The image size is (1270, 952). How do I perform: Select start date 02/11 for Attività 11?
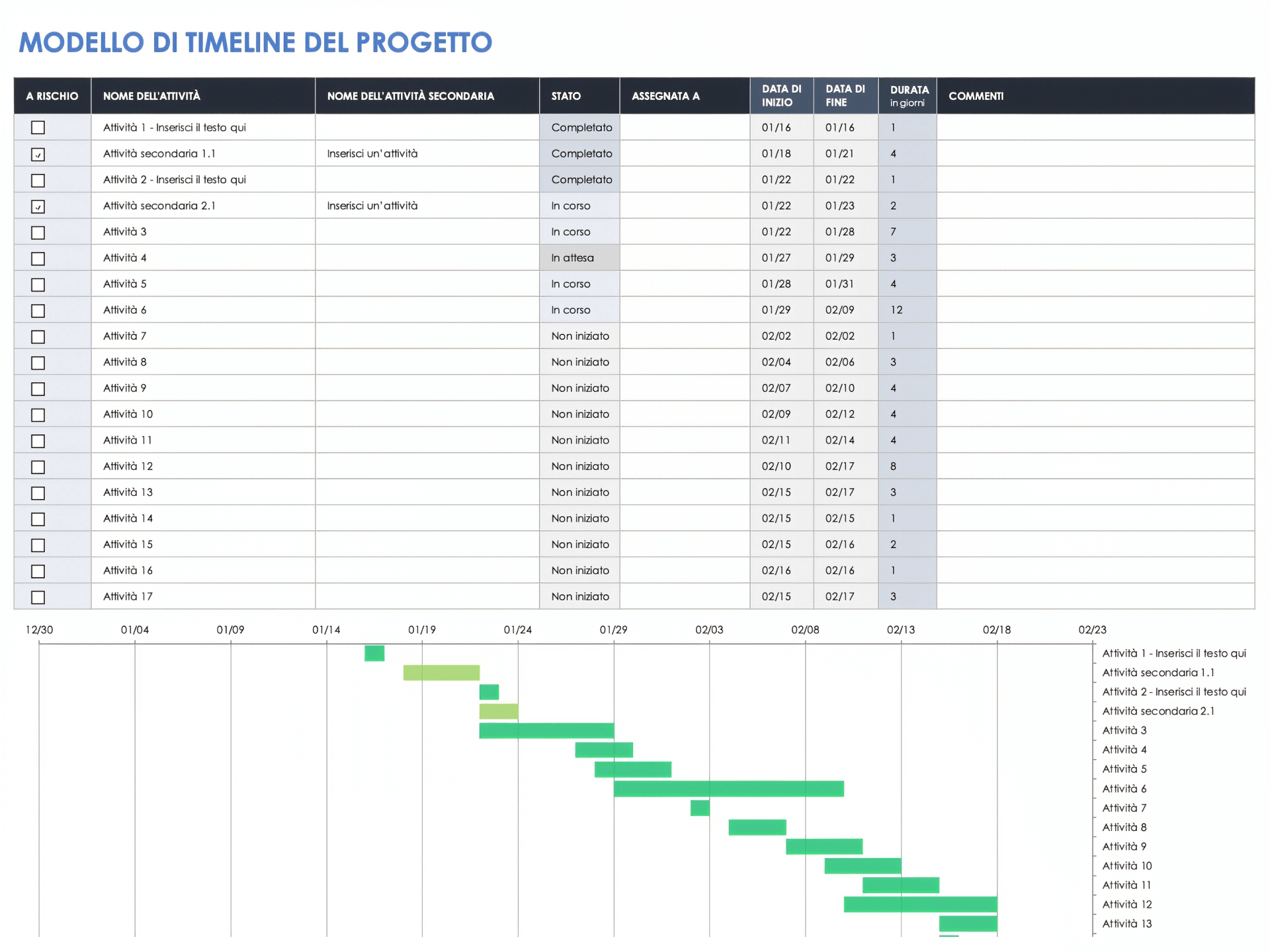(782, 440)
